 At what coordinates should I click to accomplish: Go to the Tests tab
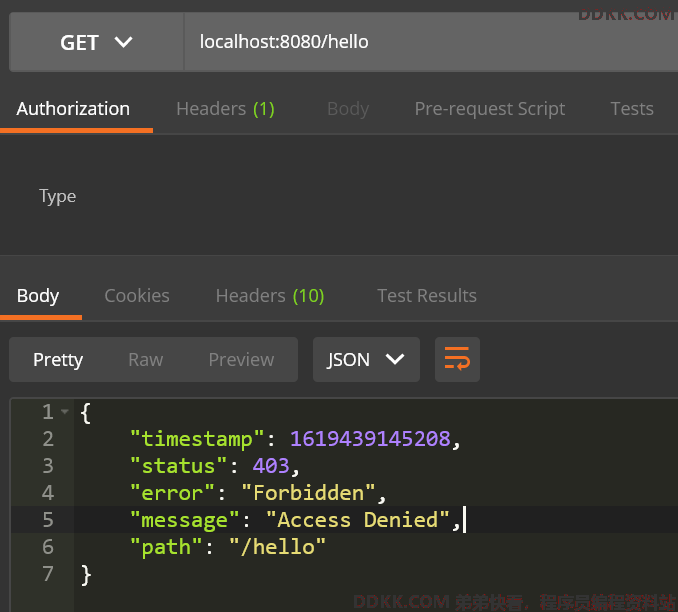631,109
